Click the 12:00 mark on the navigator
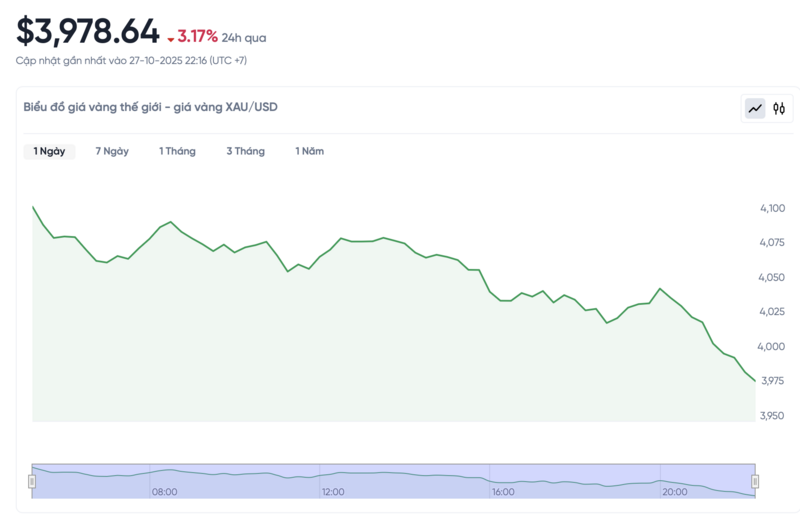 (x=333, y=491)
